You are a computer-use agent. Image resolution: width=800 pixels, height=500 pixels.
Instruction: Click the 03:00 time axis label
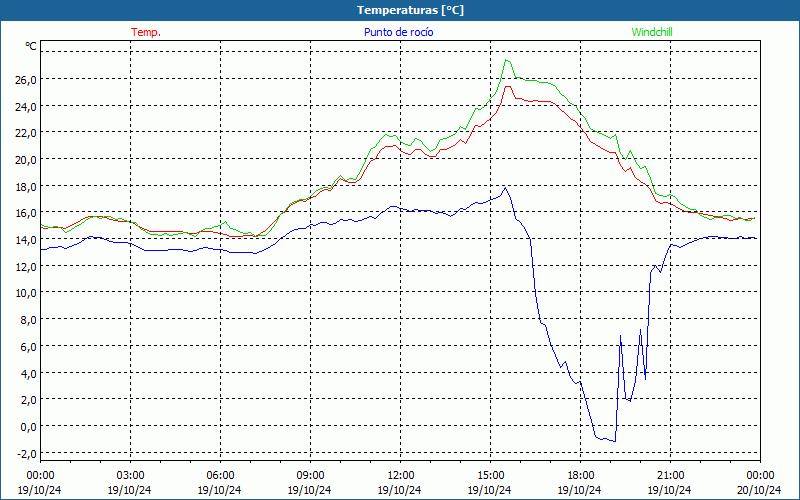tap(130, 475)
